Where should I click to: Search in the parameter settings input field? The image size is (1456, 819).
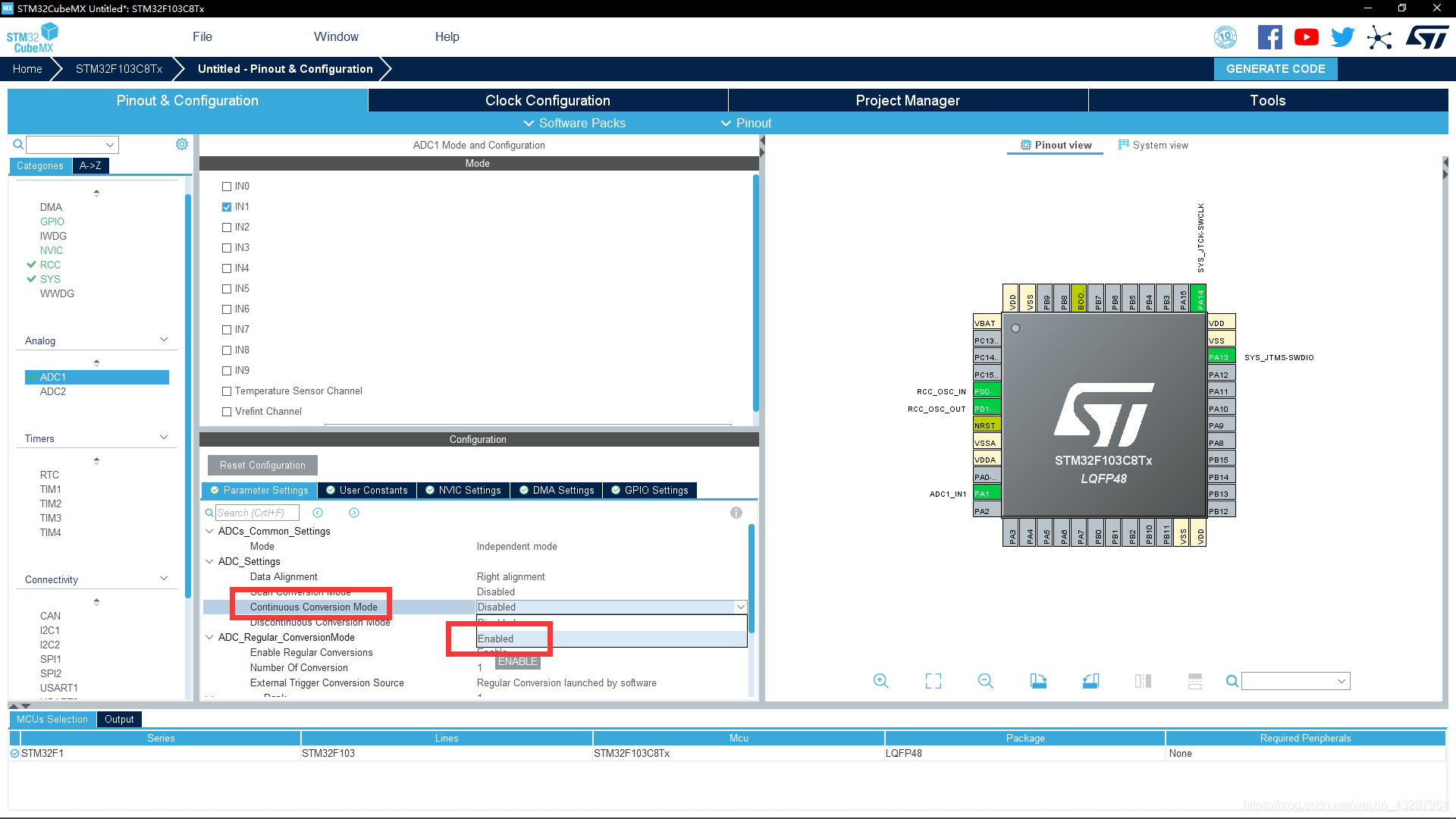pos(258,512)
